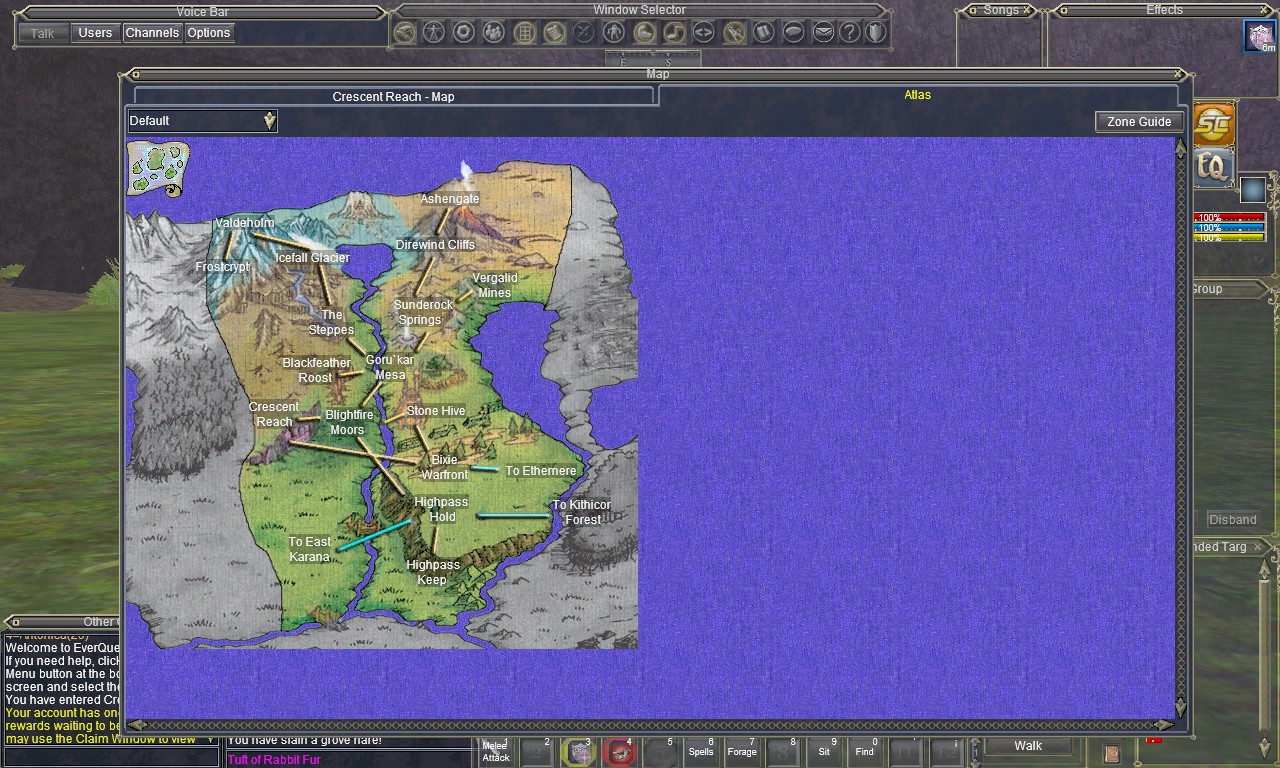
Task: Open voice Options
Action: coord(209,33)
